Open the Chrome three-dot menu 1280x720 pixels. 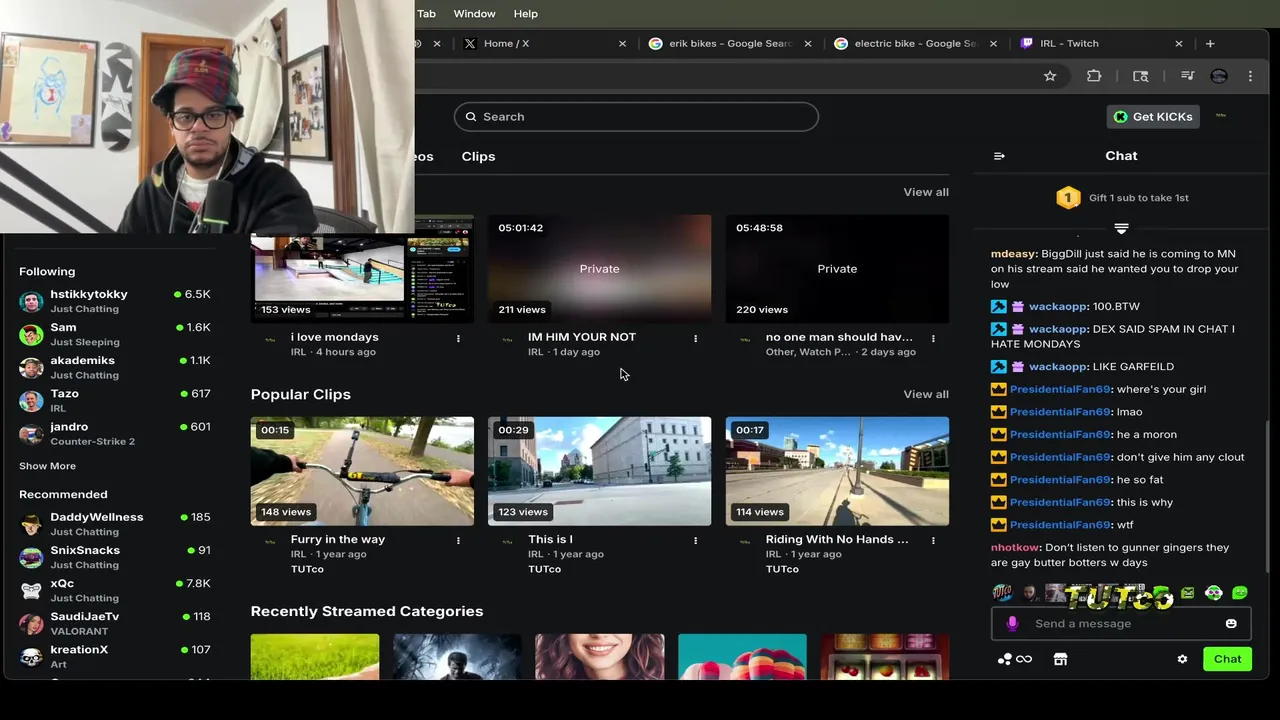[1250, 76]
